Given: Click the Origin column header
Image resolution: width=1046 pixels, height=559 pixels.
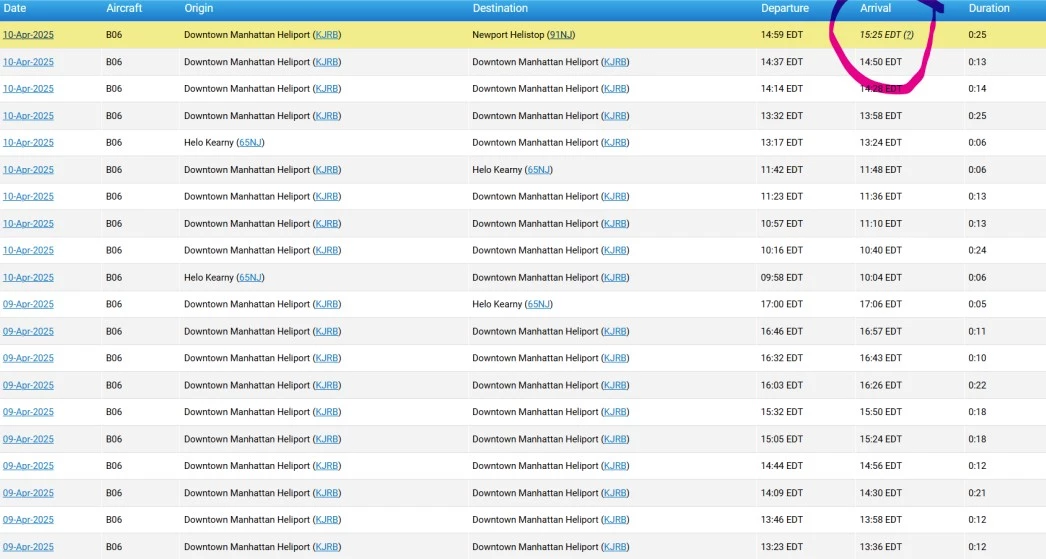Looking at the screenshot, I should pyautogui.click(x=199, y=9).
